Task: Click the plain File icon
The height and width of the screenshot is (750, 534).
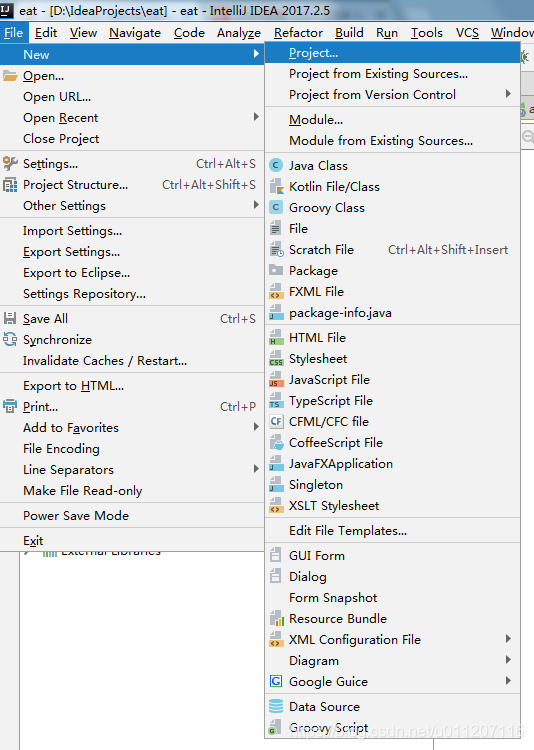Action: point(276,229)
